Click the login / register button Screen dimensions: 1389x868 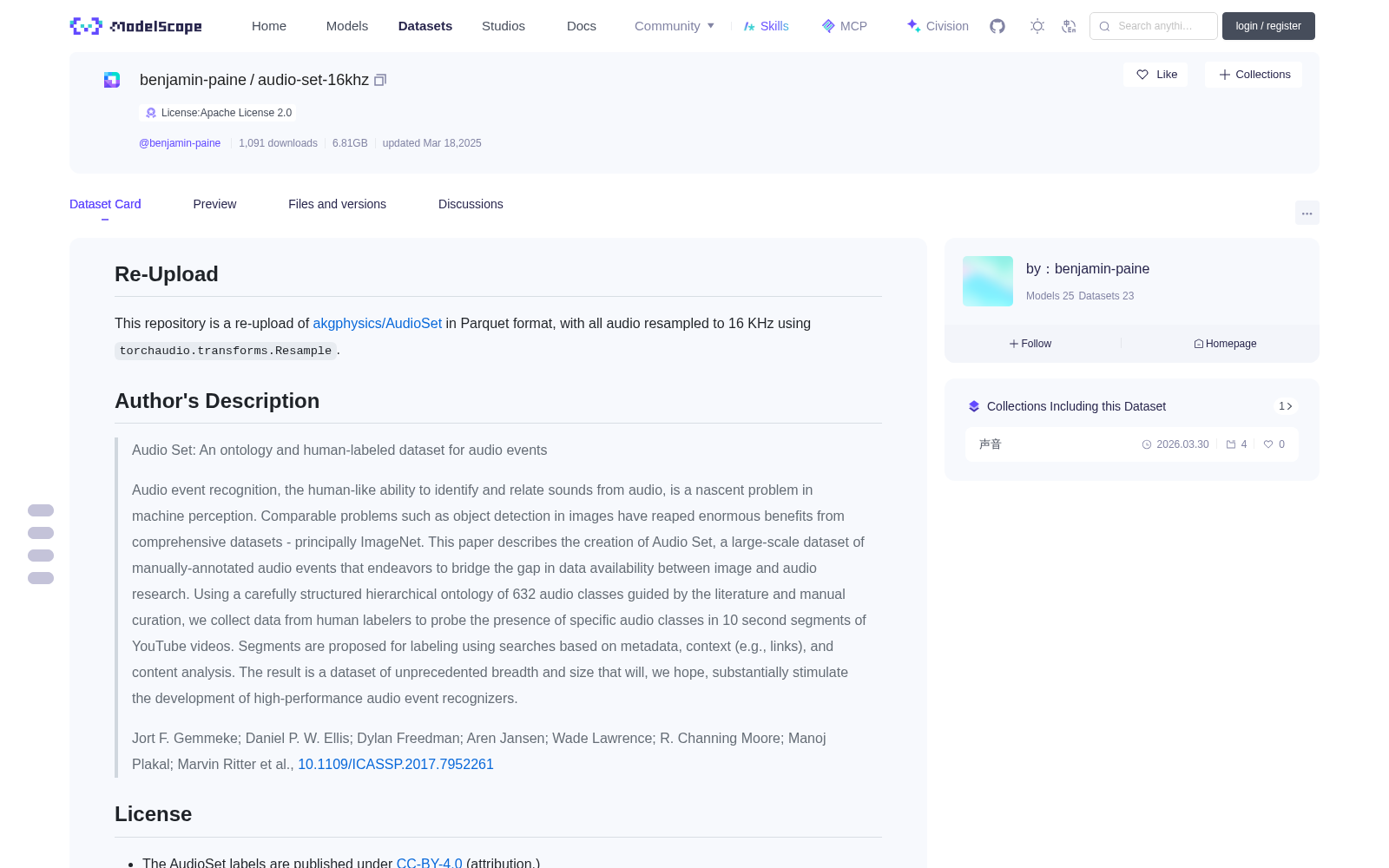tap(1268, 26)
